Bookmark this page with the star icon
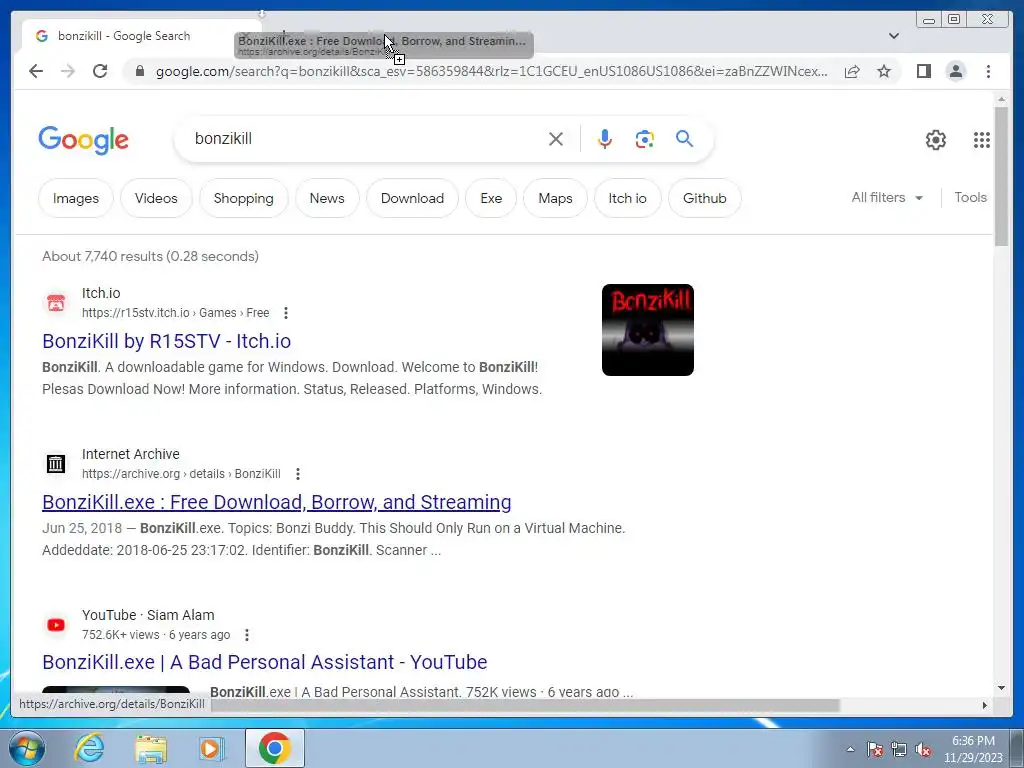 [884, 71]
